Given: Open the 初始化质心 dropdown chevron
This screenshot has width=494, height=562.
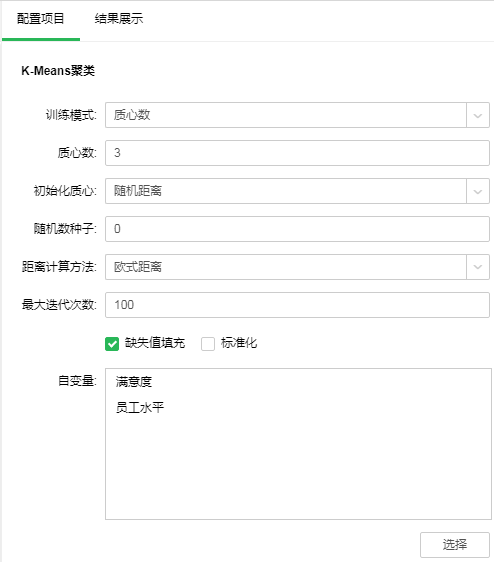Looking at the screenshot, I should pos(478,191).
